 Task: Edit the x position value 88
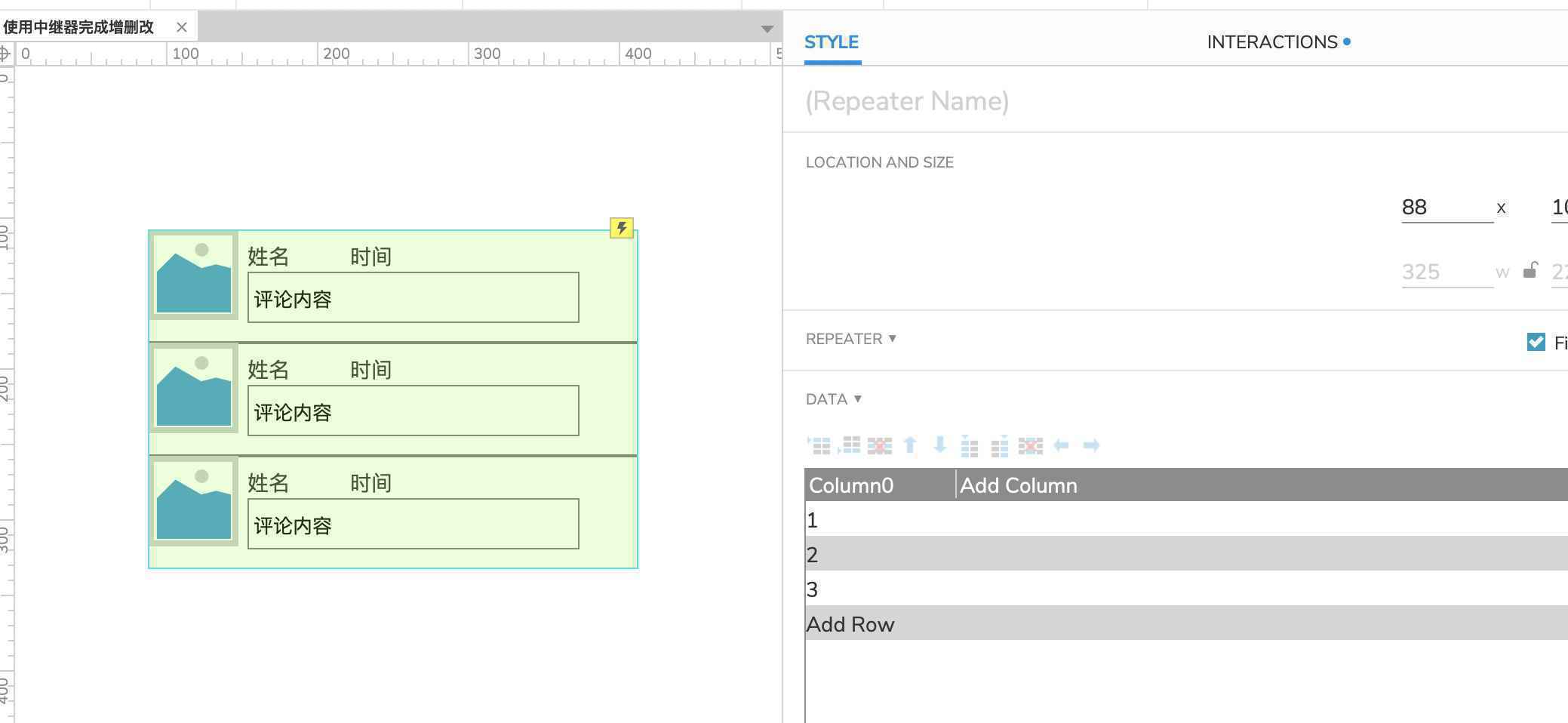[1447, 208]
